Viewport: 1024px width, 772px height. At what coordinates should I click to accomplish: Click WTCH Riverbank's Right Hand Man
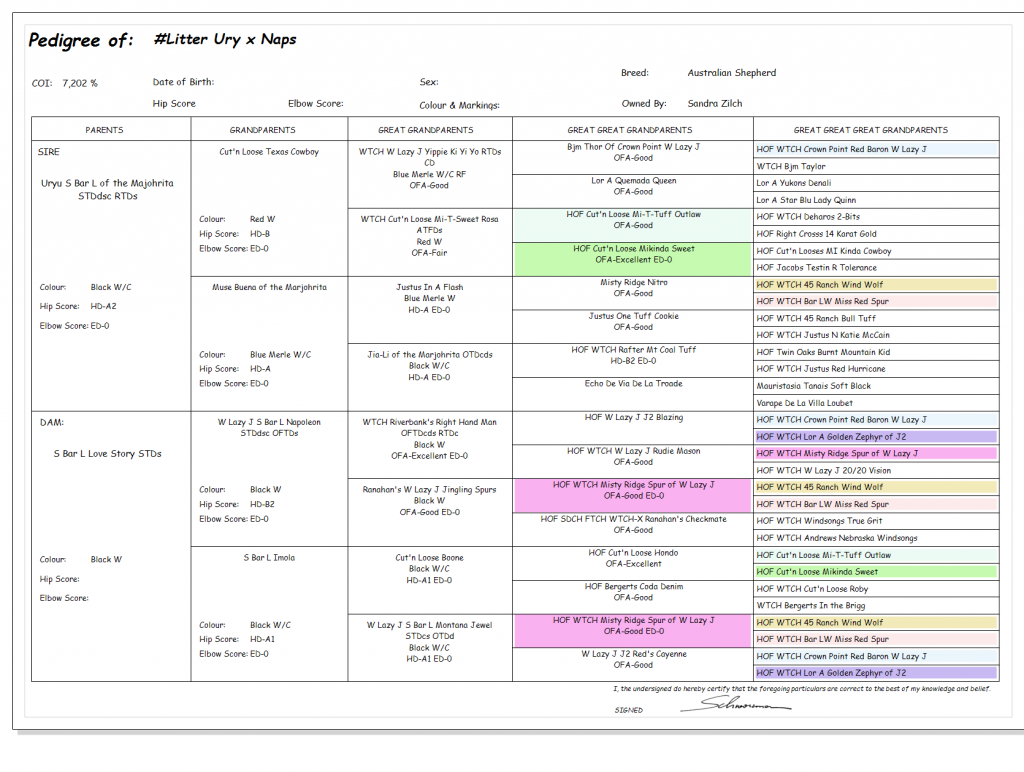(429, 422)
